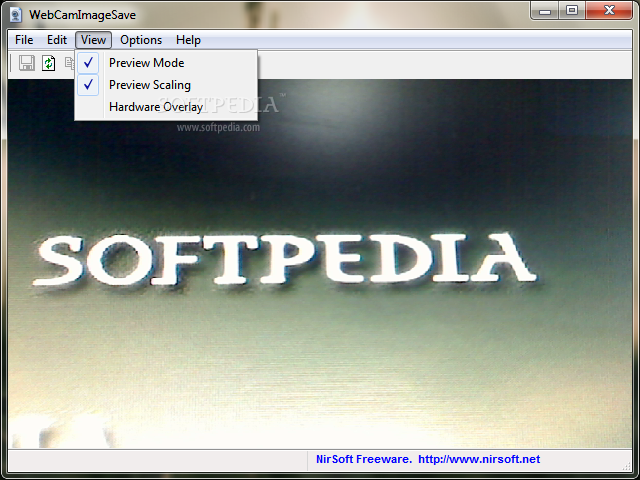Click the Save image floppy disk icon
640x480 pixels.
[x=27, y=63]
